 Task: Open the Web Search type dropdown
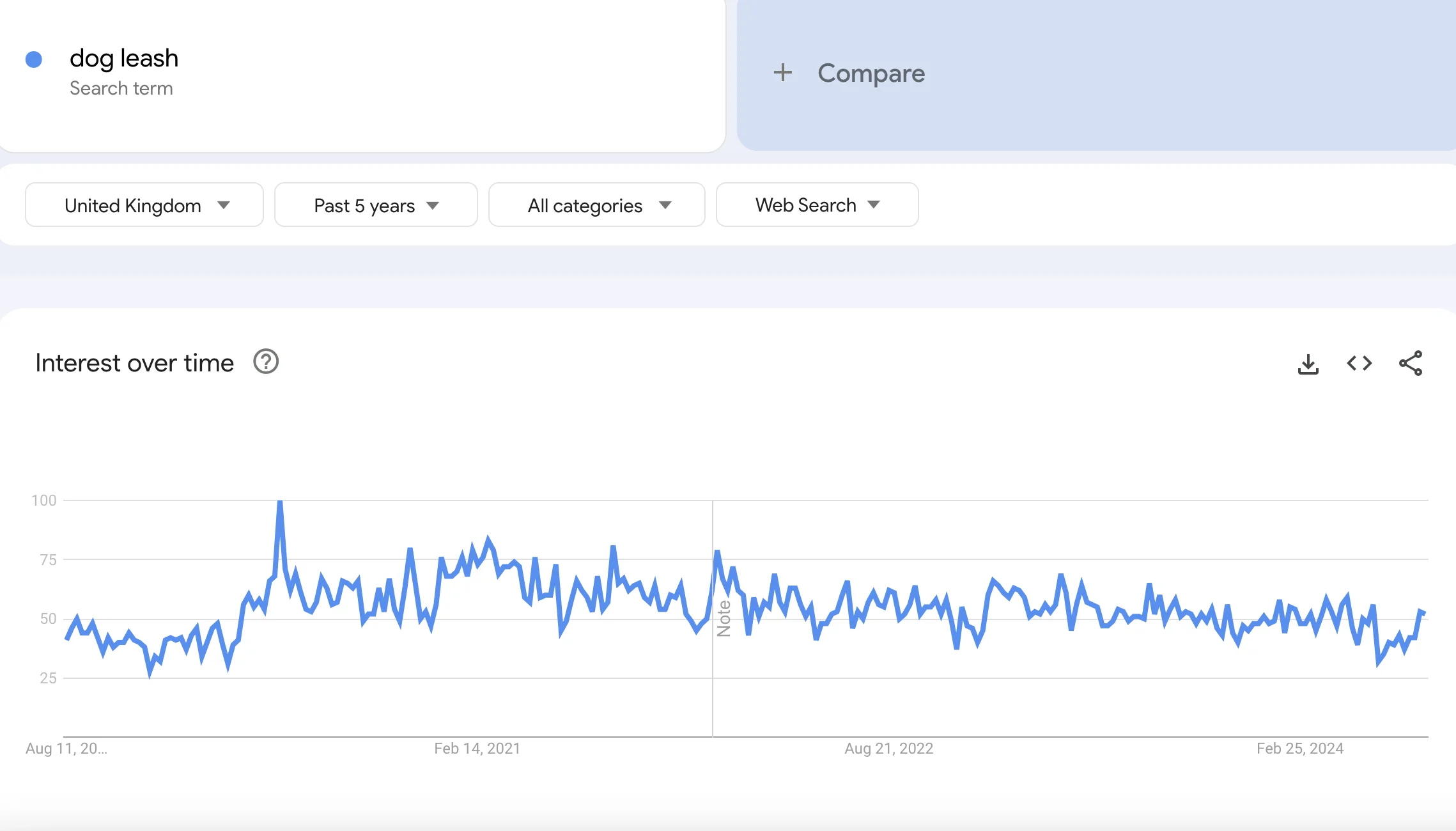point(817,205)
